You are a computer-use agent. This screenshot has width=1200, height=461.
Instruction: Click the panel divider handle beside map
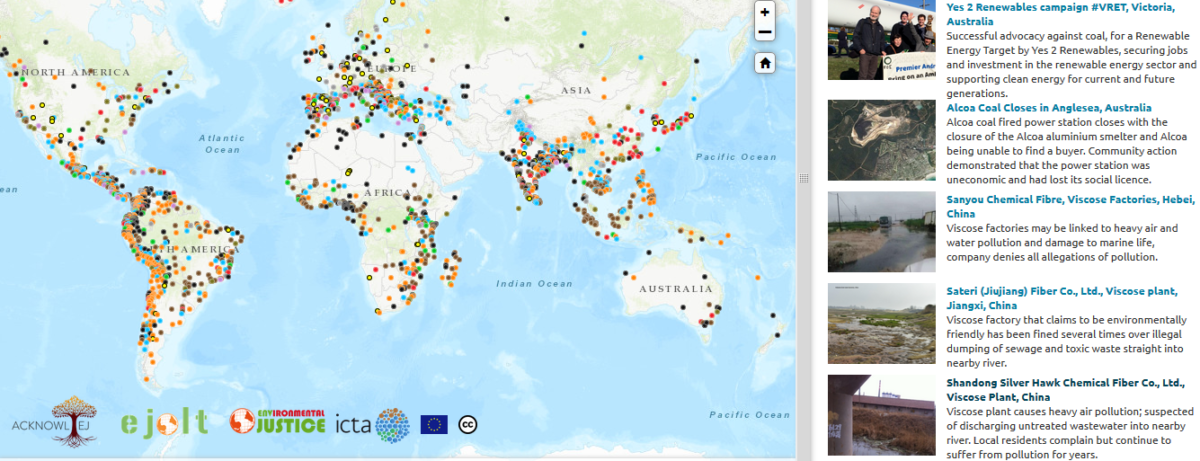[803, 178]
